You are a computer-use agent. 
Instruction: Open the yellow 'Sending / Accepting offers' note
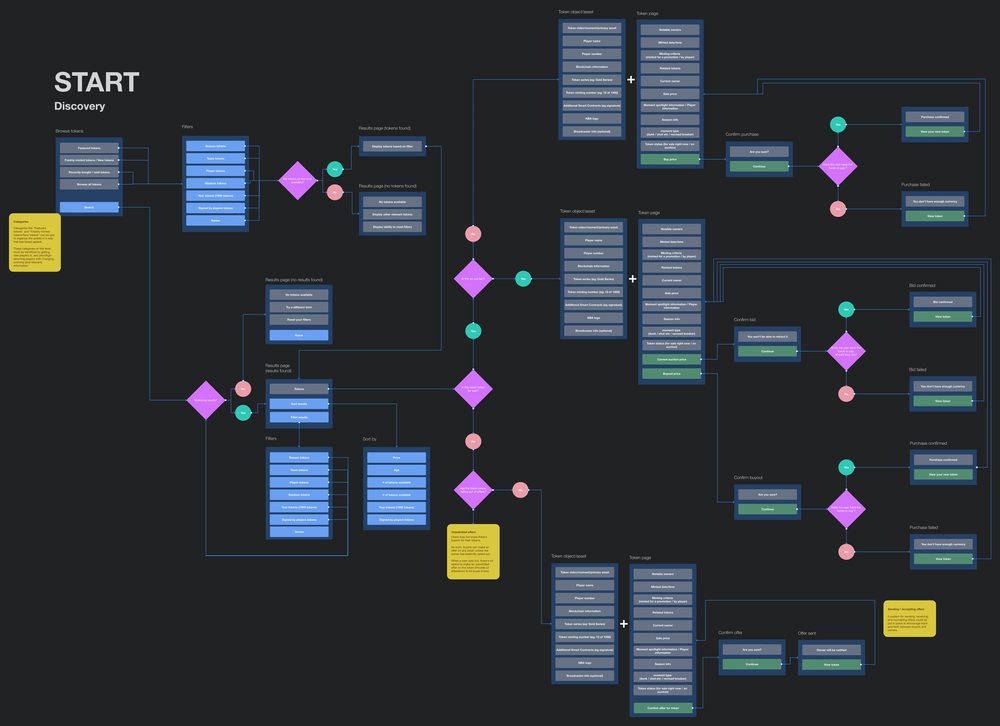[909, 618]
